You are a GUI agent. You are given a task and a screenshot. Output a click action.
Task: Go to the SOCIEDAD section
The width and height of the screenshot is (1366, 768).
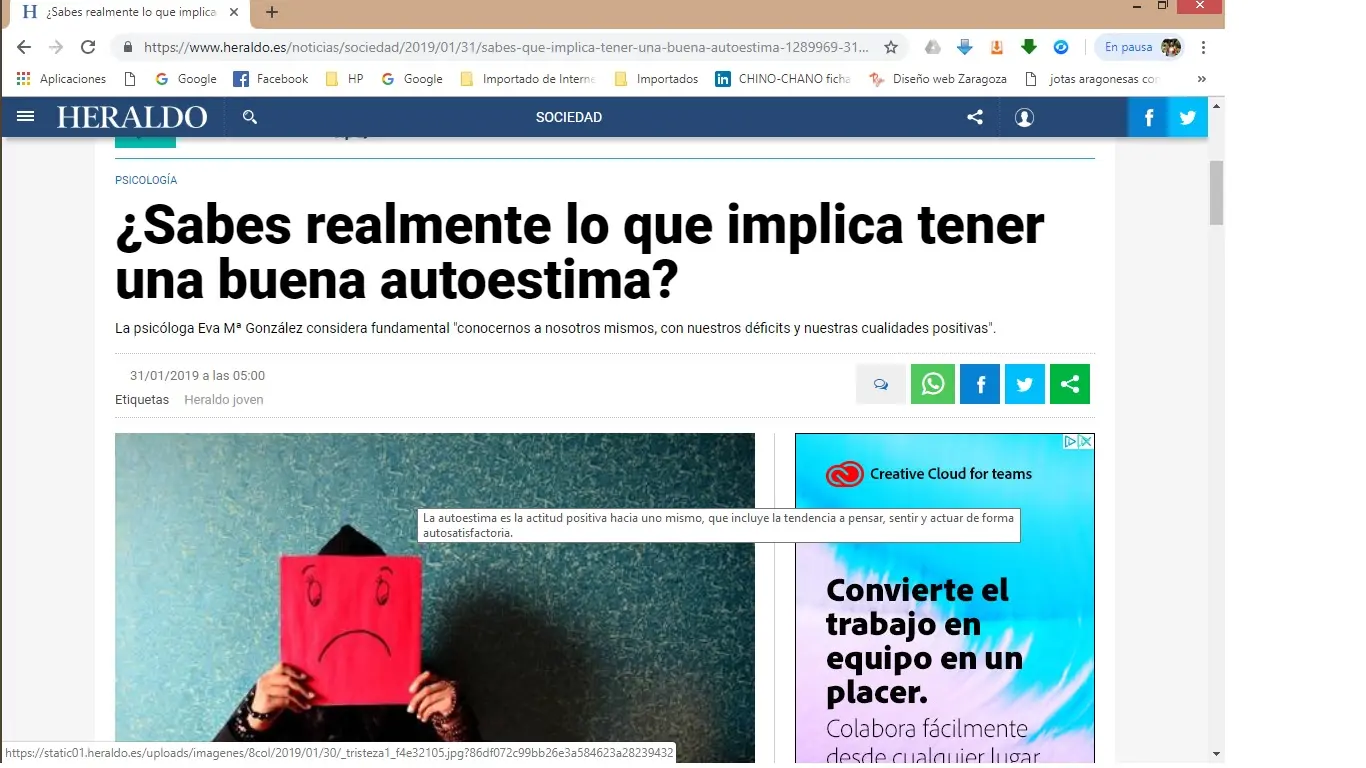(x=569, y=117)
